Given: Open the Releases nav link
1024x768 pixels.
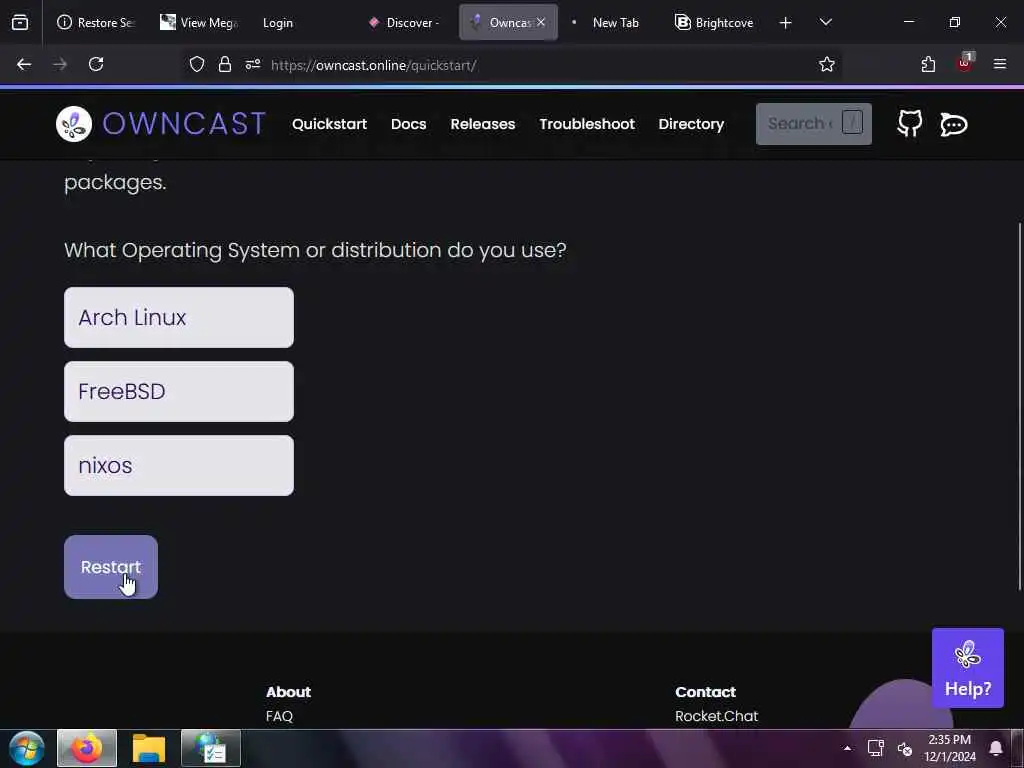Looking at the screenshot, I should (x=483, y=124).
